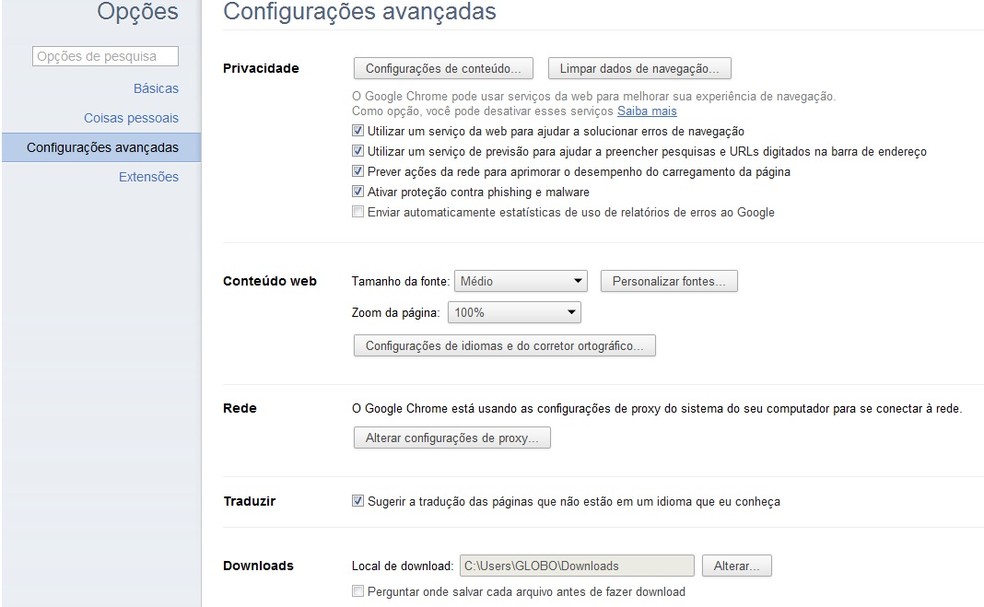The image size is (984, 607).
Task: Open Coisas pessoais section
Action: click(x=131, y=117)
